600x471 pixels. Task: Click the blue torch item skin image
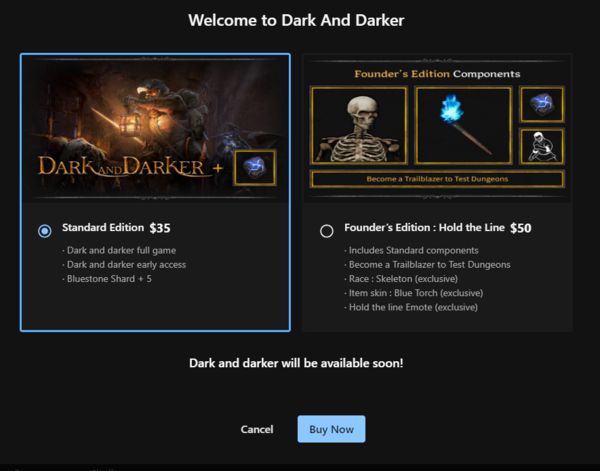(x=463, y=125)
